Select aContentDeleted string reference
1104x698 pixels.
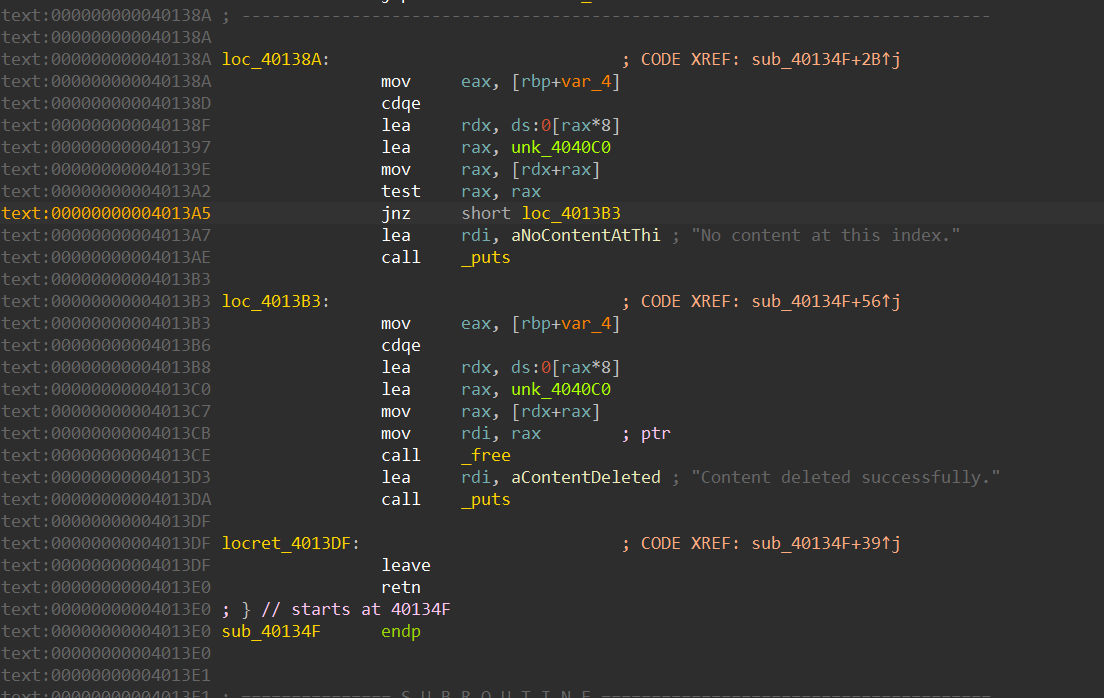[586, 478]
